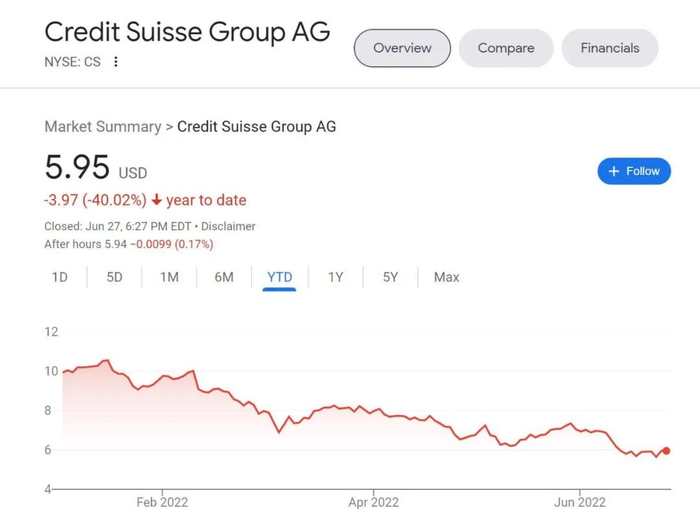The image size is (700, 520).
Task: Open the Compare tab
Action: coord(506,48)
